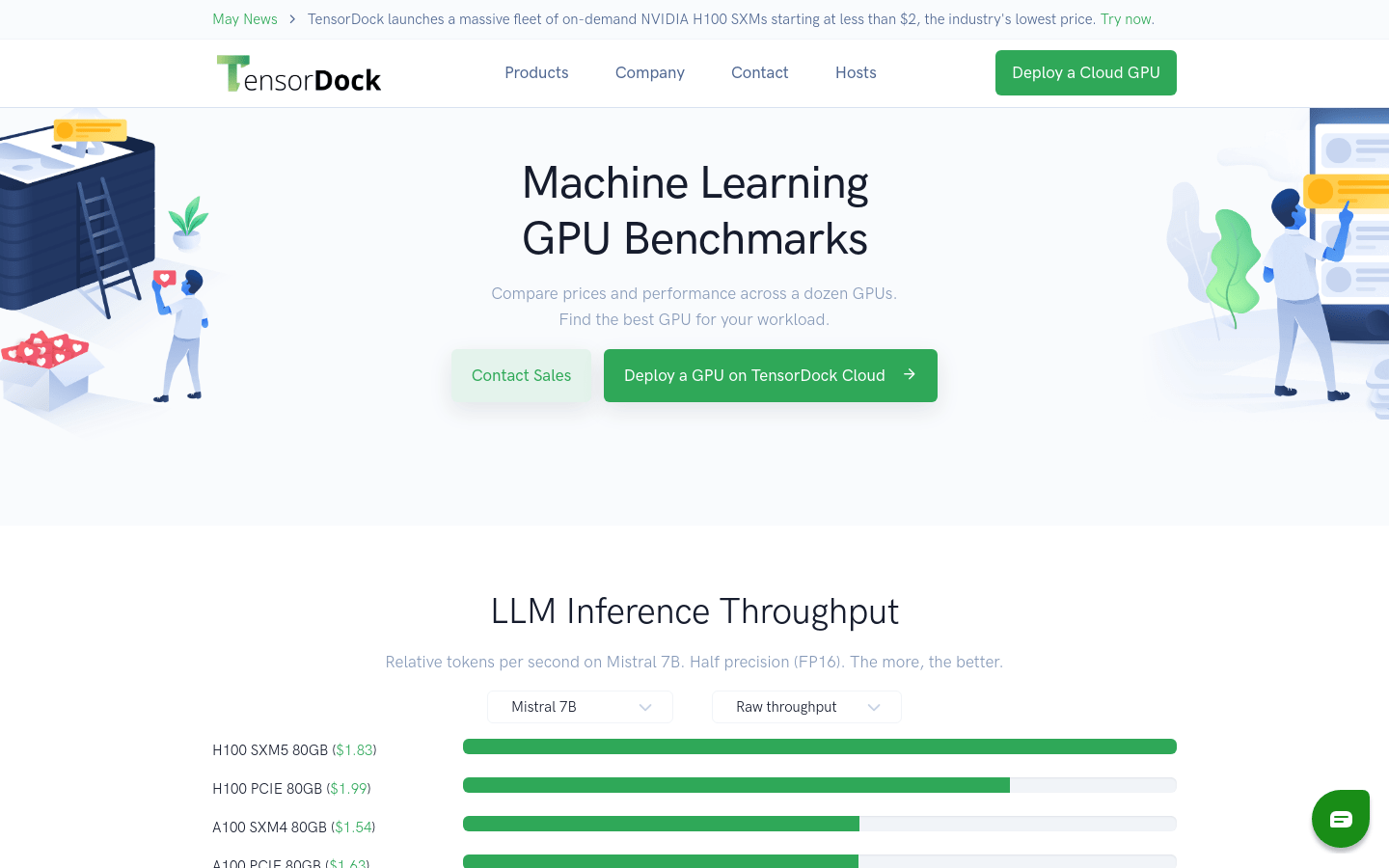Click the H100 SXMs announcement text

click(x=701, y=19)
